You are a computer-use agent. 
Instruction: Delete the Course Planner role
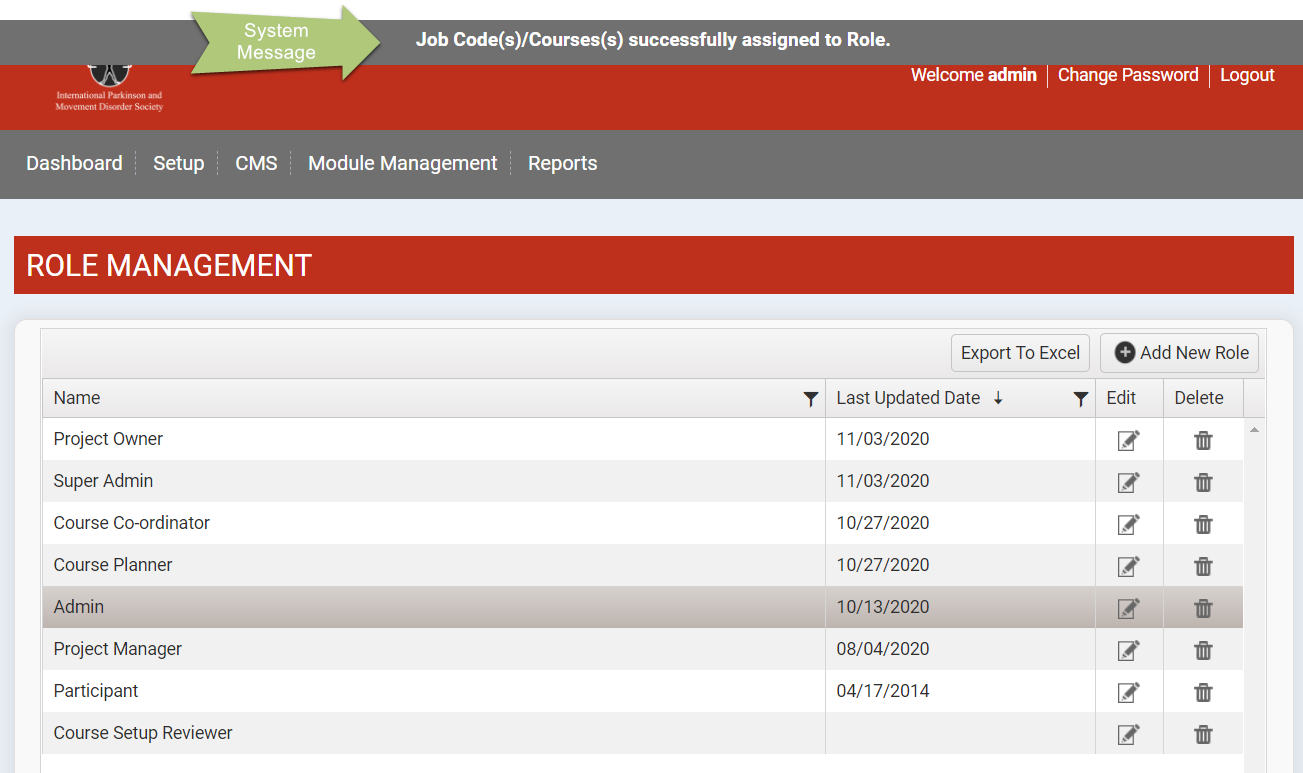1203,566
